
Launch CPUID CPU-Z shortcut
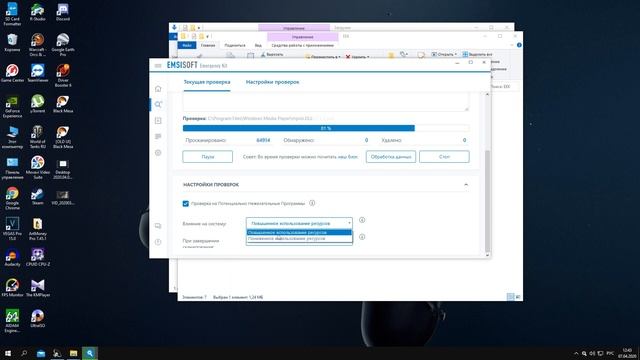[x=38, y=257]
